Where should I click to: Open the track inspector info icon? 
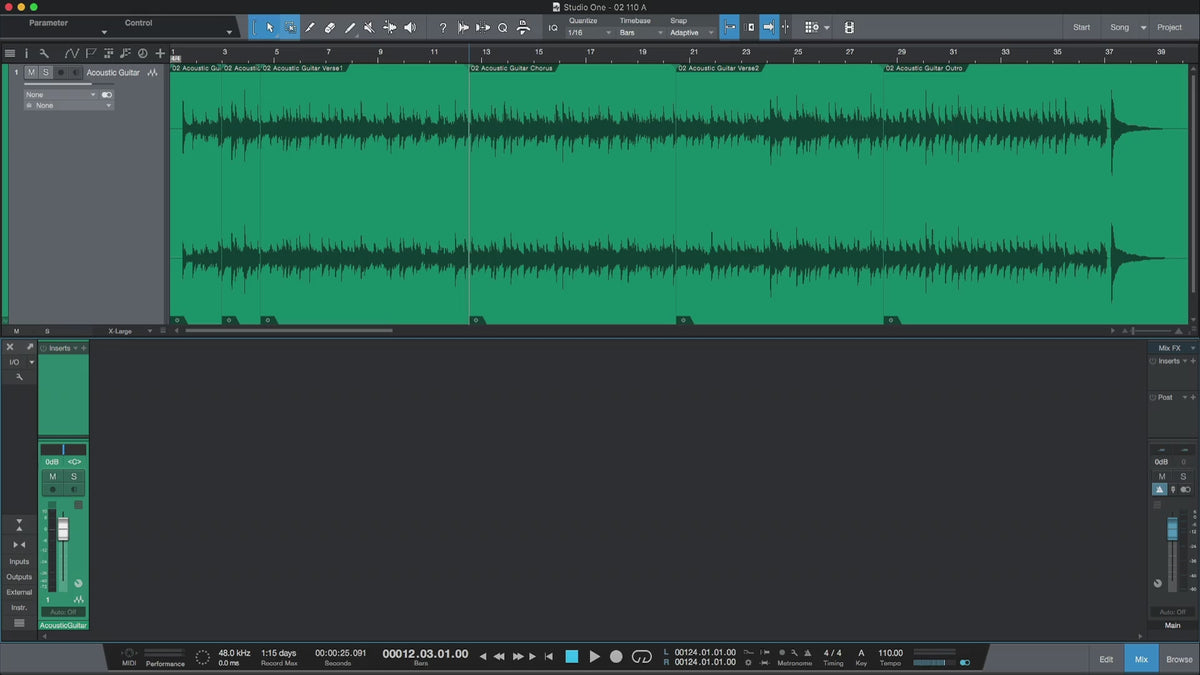pos(27,53)
